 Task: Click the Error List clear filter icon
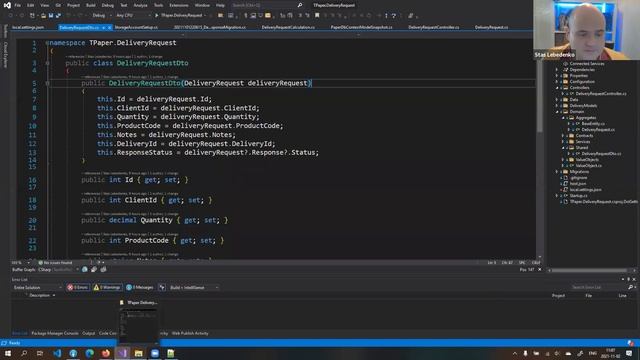[x=162, y=288]
